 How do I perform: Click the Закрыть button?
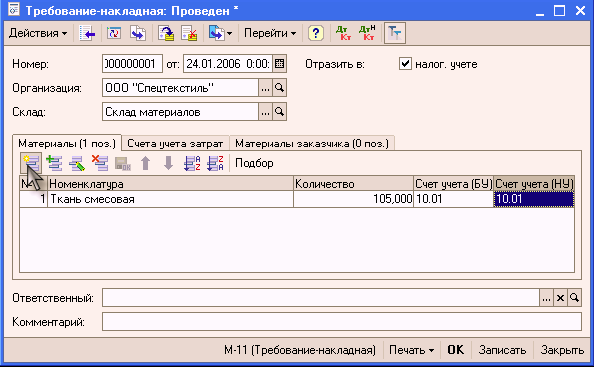pyautogui.click(x=562, y=350)
